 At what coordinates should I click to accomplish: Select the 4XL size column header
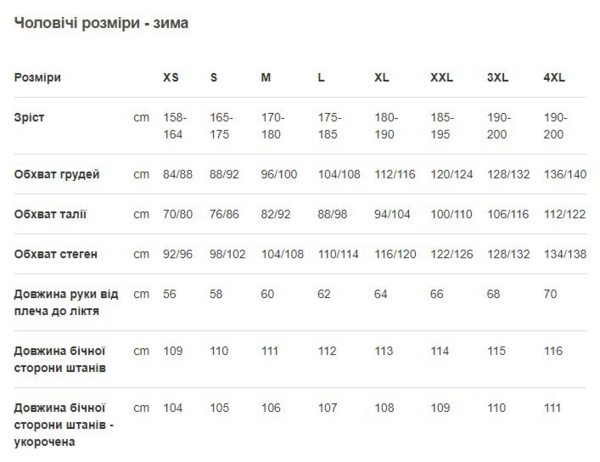coord(554,77)
